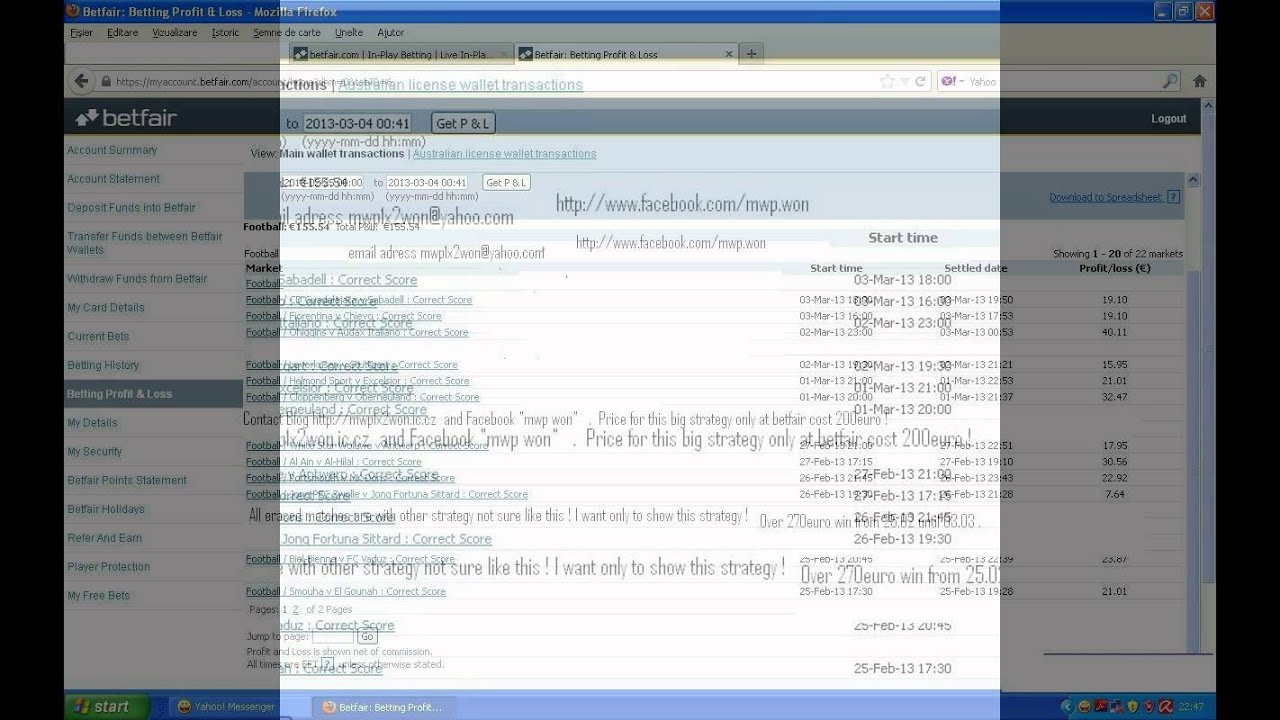Open Transfer Funds between Betfair Wallets

click(x=145, y=243)
